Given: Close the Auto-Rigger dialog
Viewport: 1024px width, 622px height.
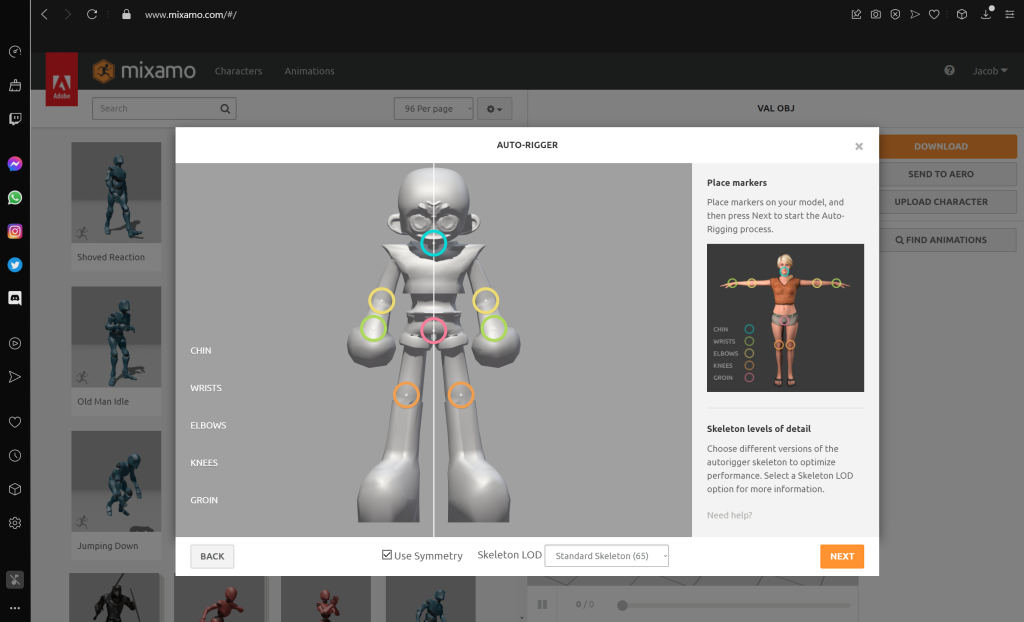Looking at the screenshot, I should coord(858,146).
